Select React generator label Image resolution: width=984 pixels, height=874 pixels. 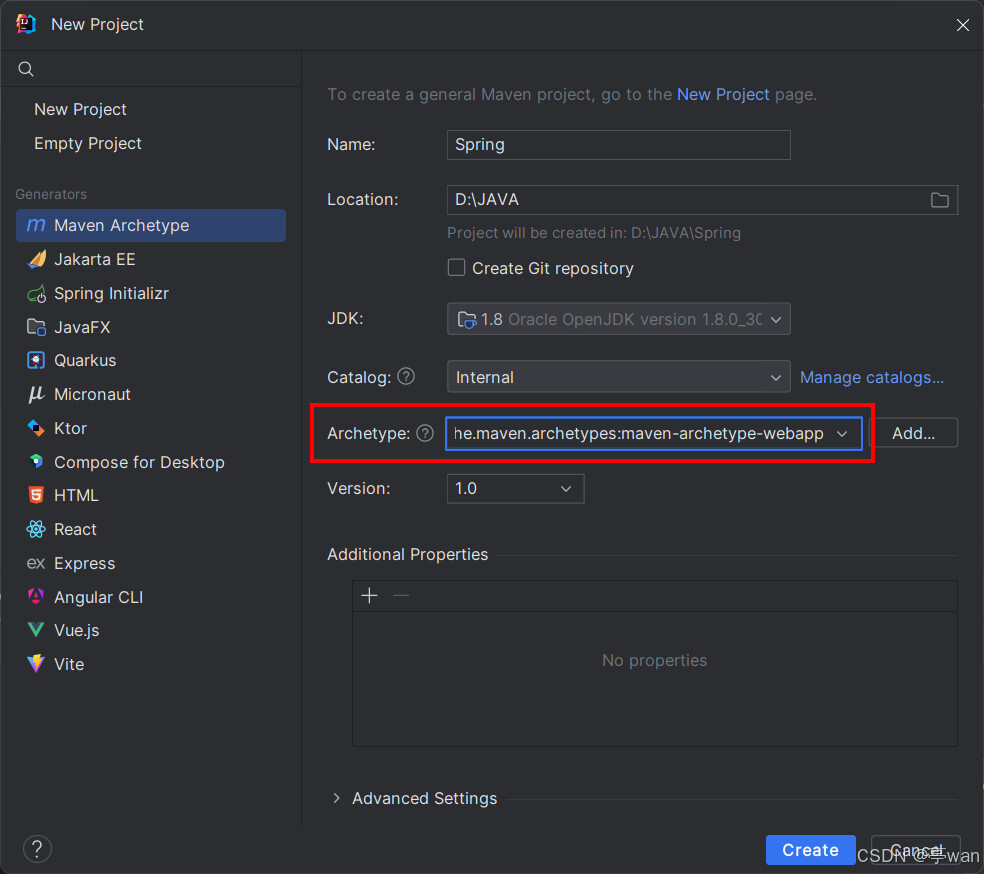point(75,529)
